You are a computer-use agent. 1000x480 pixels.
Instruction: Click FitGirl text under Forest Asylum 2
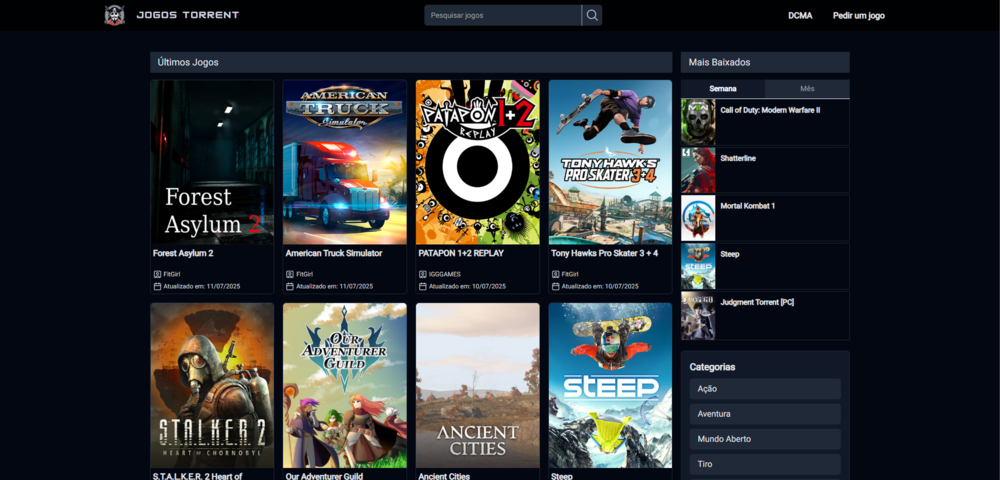pyautogui.click(x=172, y=274)
